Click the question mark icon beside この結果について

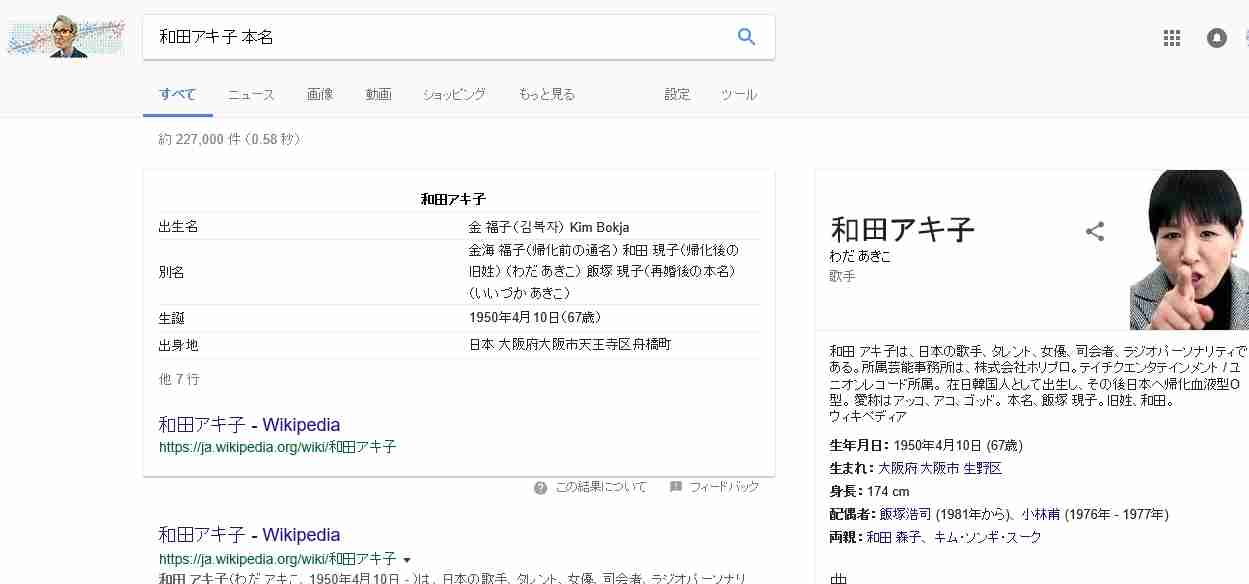[x=540, y=487]
